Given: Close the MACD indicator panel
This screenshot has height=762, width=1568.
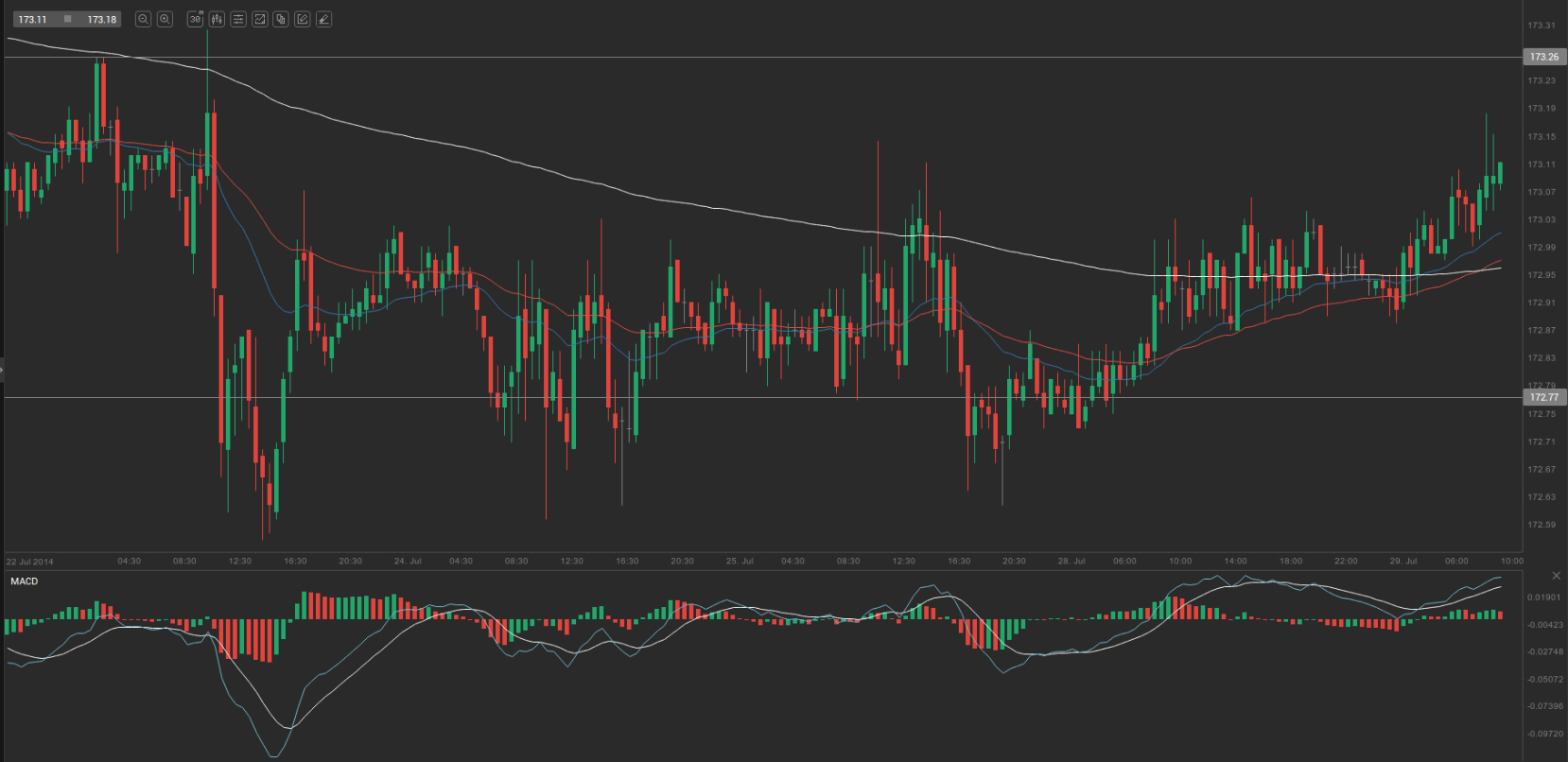Looking at the screenshot, I should [1556, 576].
